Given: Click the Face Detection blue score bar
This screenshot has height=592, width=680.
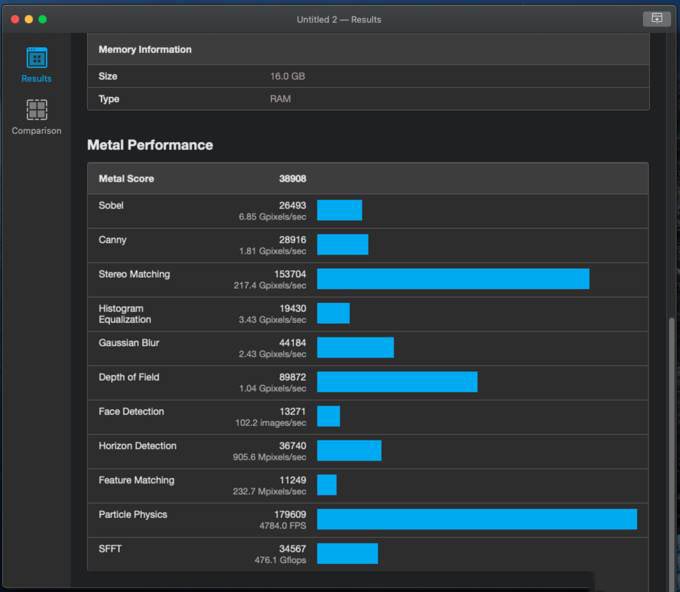Looking at the screenshot, I should (329, 416).
